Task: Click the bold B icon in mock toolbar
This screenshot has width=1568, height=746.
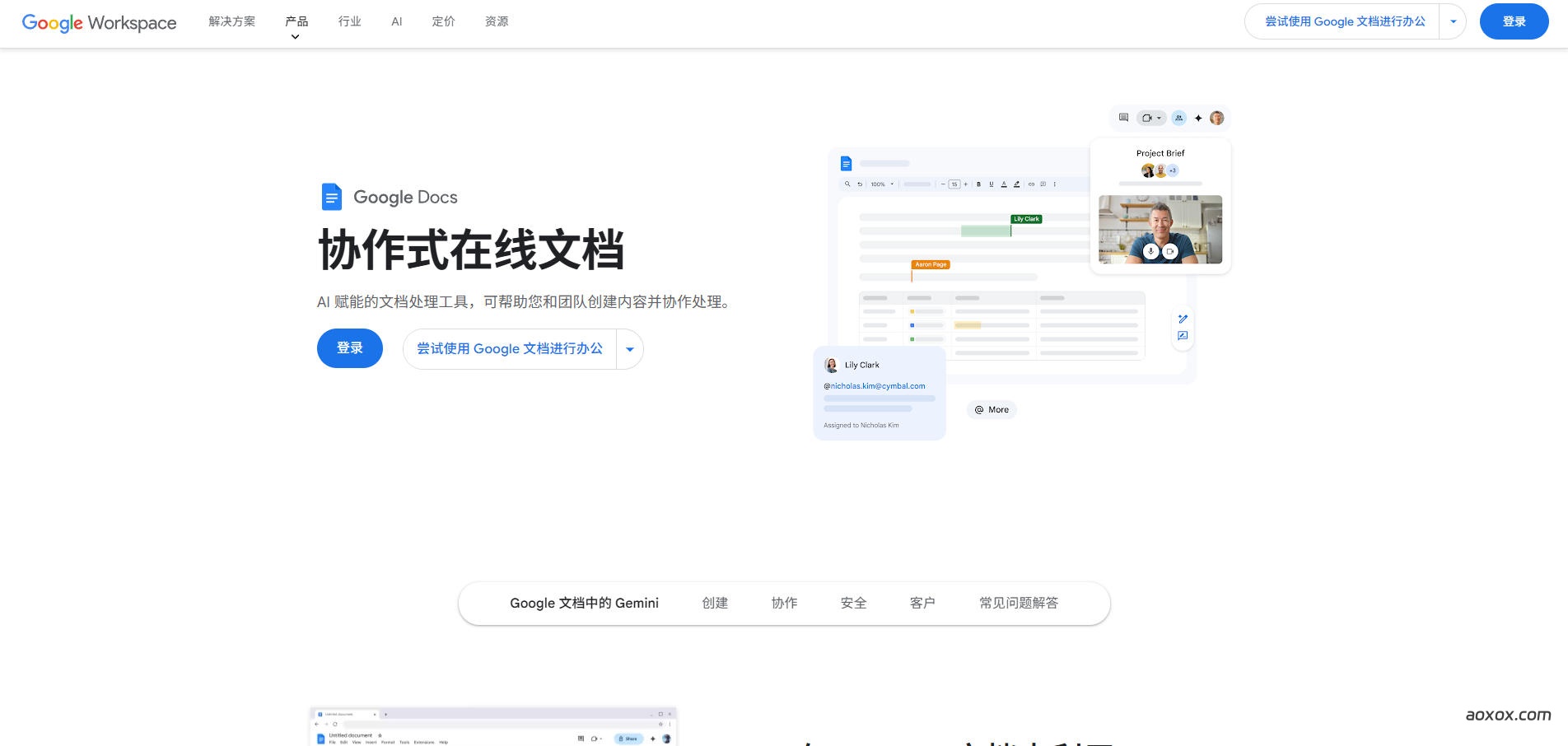Action: 978,184
